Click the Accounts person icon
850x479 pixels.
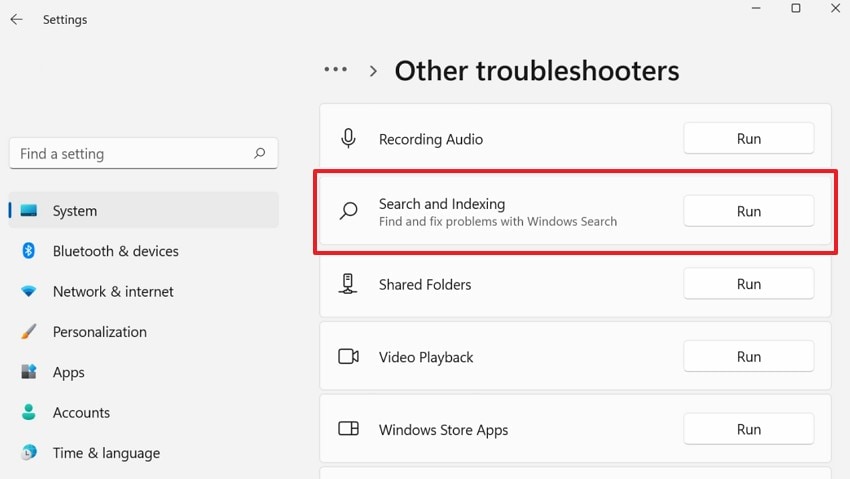tap(29, 412)
